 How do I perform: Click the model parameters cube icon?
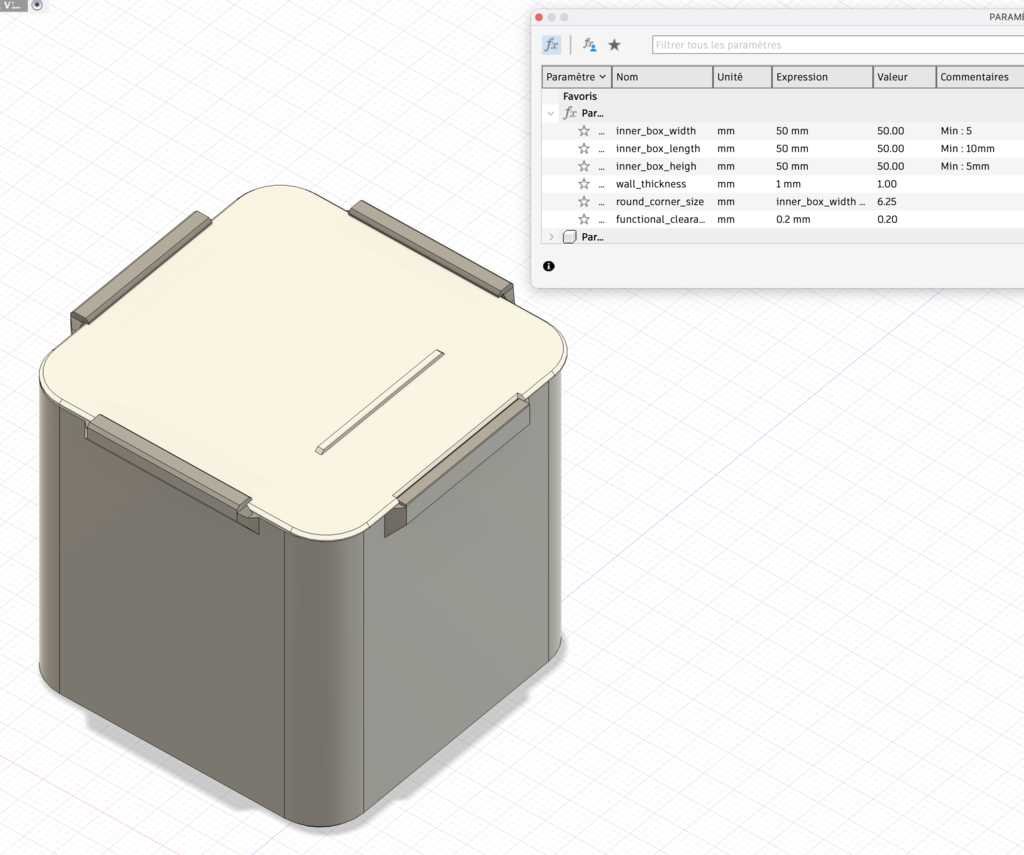pyautogui.click(x=569, y=237)
